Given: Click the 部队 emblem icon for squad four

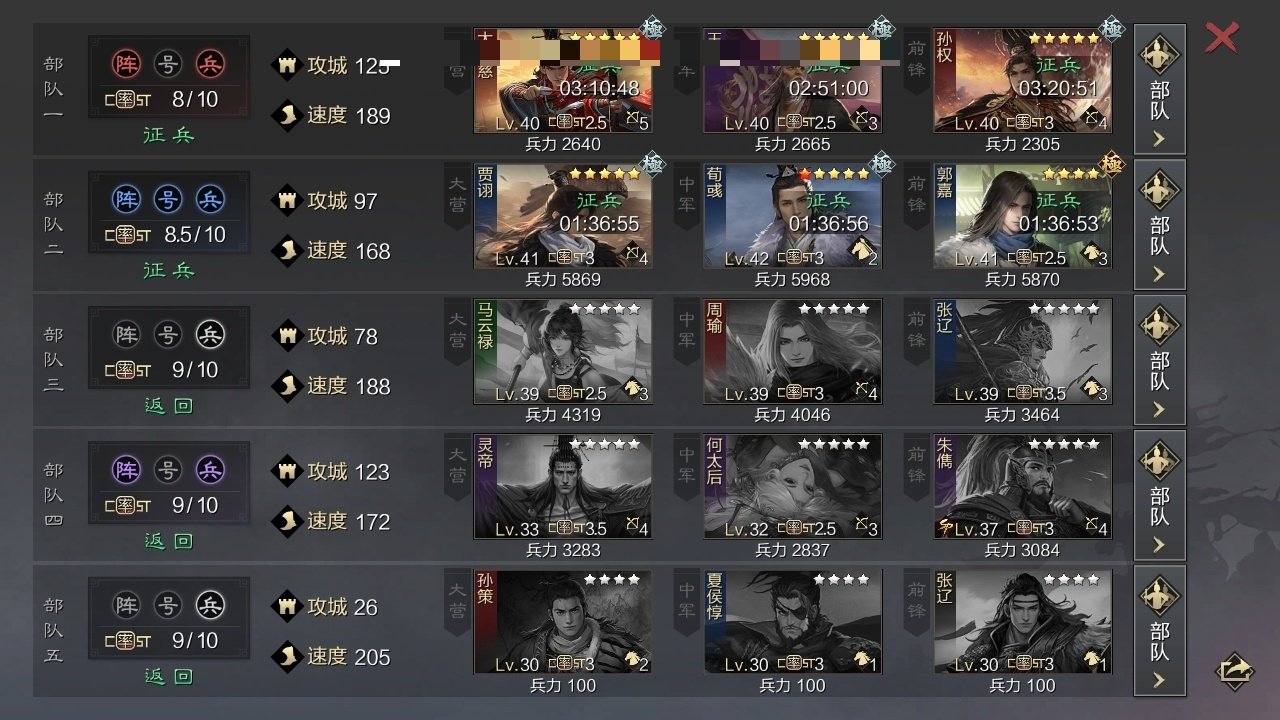Looking at the screenshot, I should pyautogui.click(x=1159, y=460).
